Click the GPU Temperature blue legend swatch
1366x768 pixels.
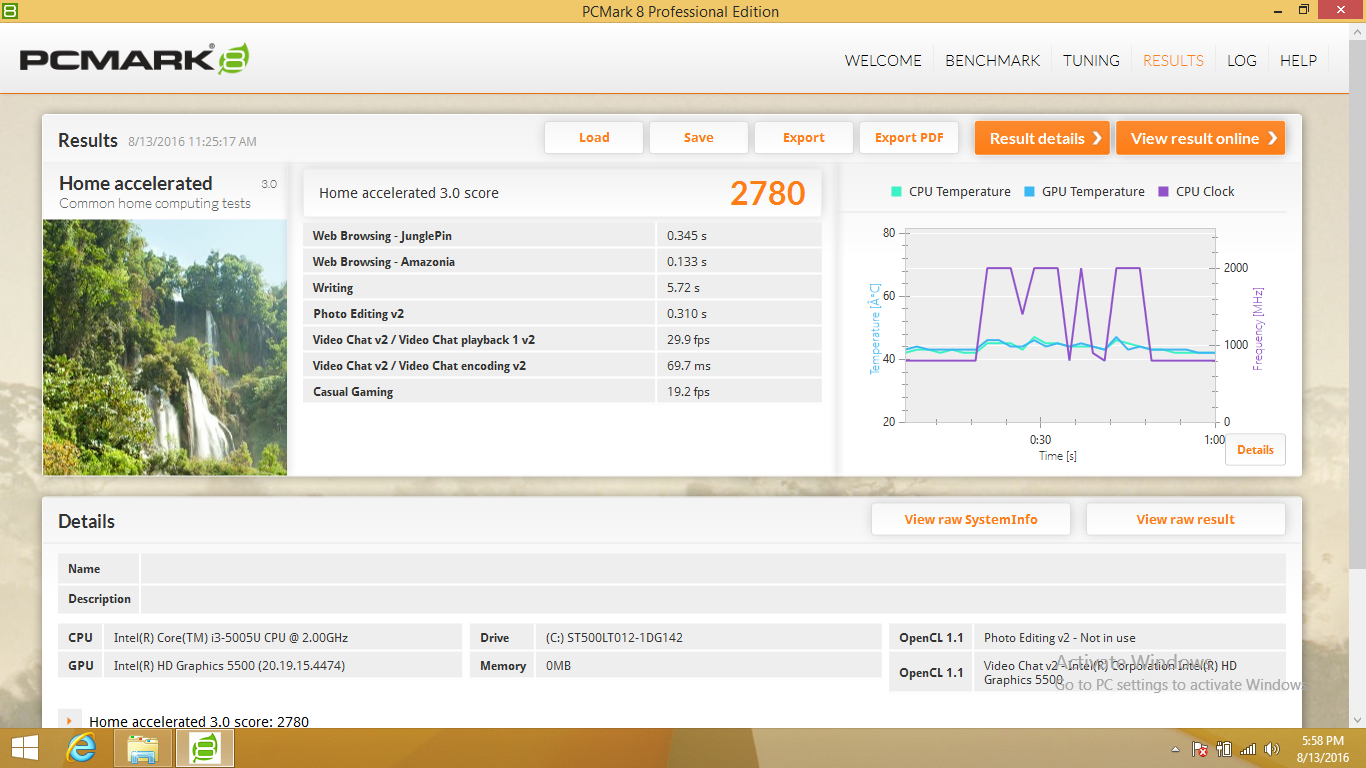tap(1030, 192)
